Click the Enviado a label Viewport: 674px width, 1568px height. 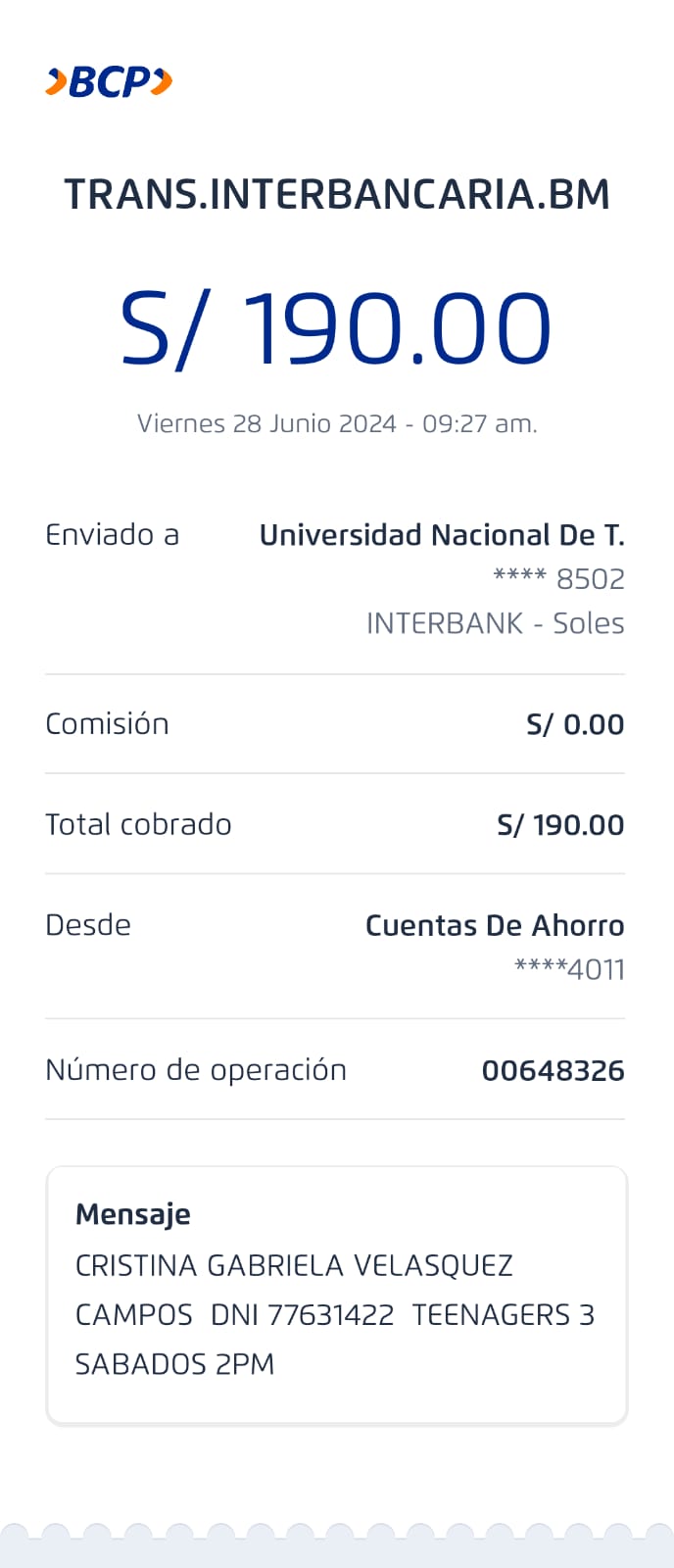coord(112,535)
